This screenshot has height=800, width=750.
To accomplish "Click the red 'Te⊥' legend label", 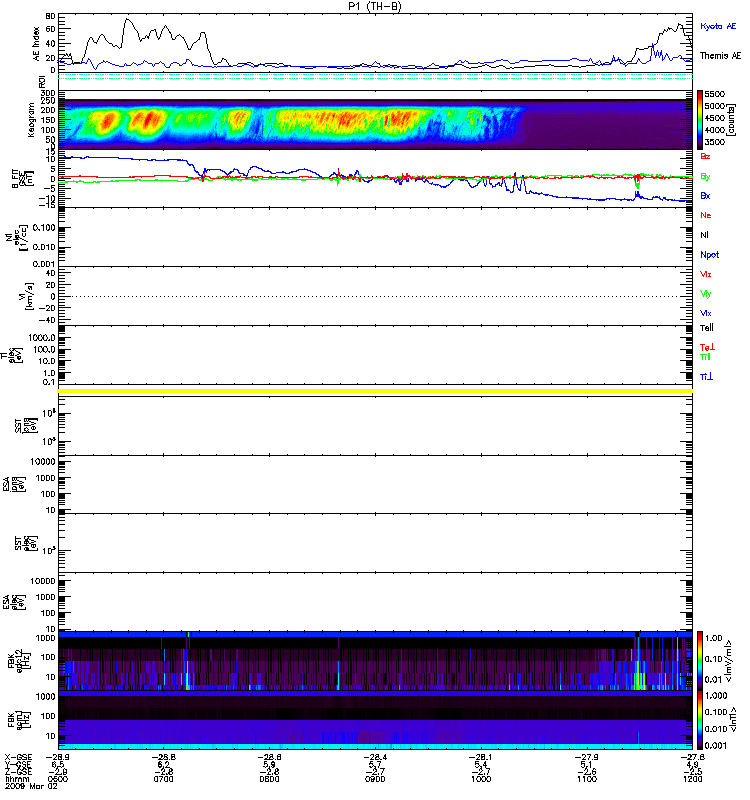I will (707, 347).
